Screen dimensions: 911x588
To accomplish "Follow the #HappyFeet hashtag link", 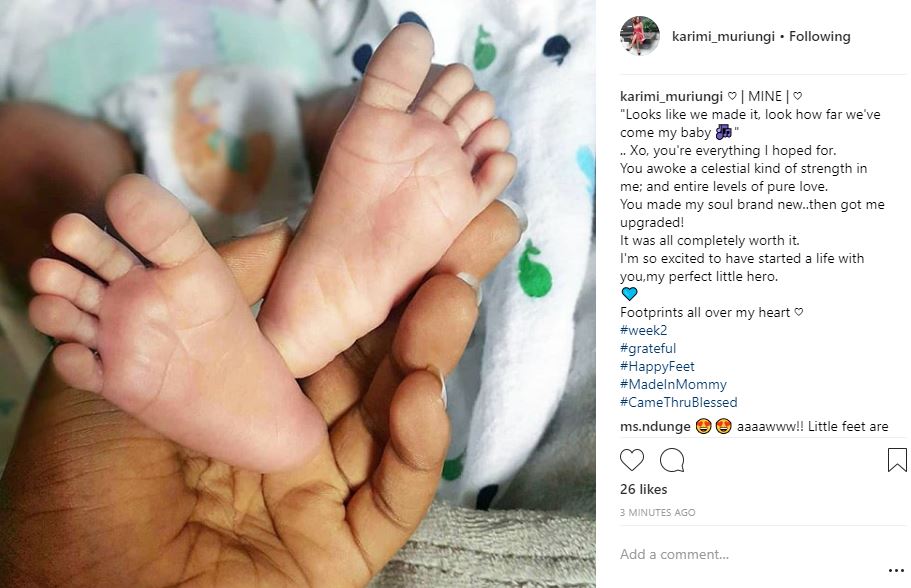I will click(657, 366).
